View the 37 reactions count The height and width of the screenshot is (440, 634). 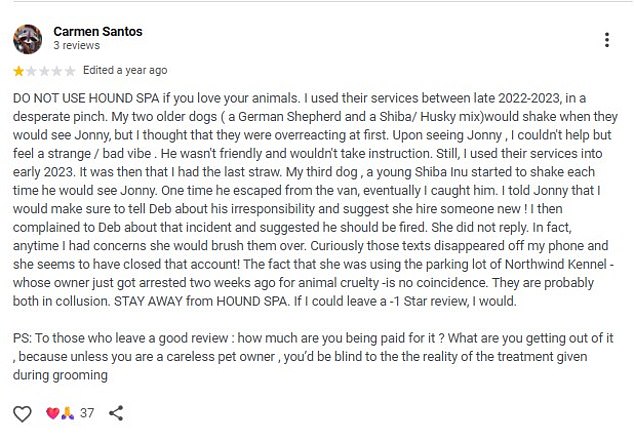coord(87,413)
